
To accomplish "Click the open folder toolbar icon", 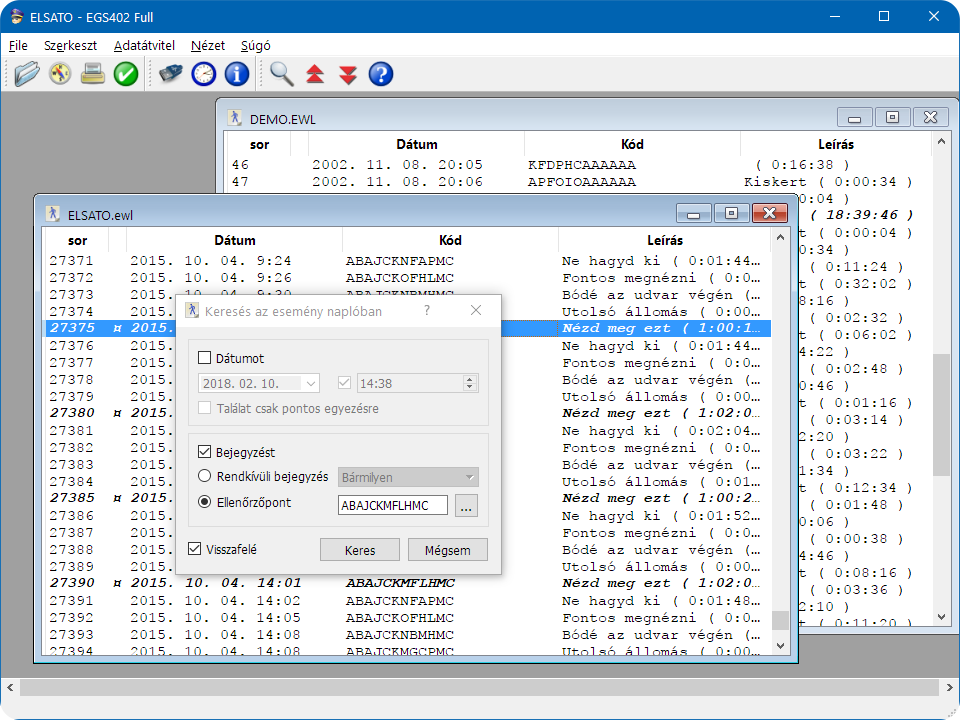I will [x=27, y=74].
